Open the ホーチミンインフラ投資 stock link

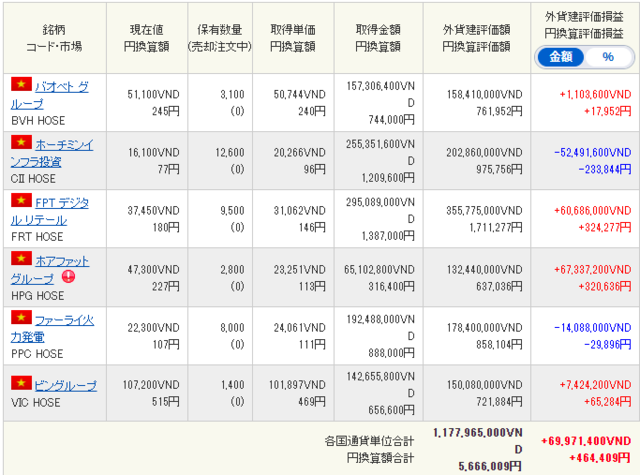(52, 153)
